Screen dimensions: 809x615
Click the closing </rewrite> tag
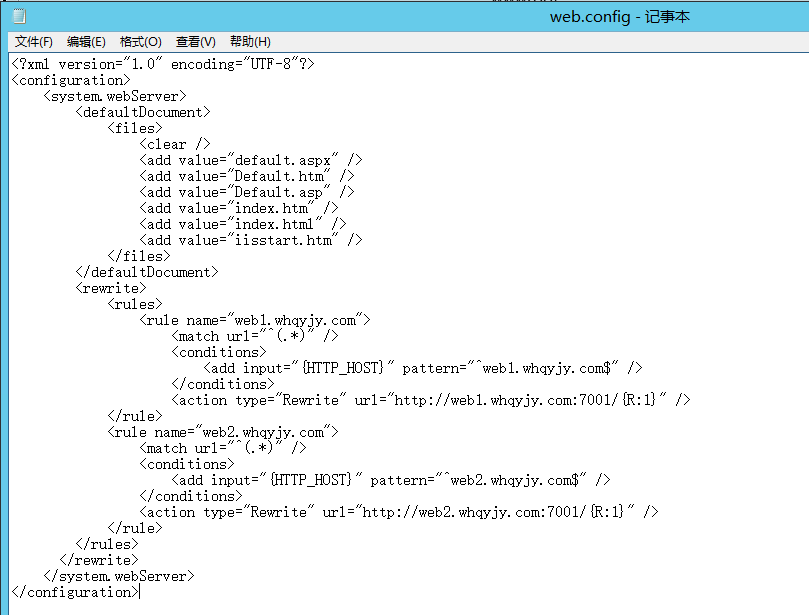tap(99, 560)
